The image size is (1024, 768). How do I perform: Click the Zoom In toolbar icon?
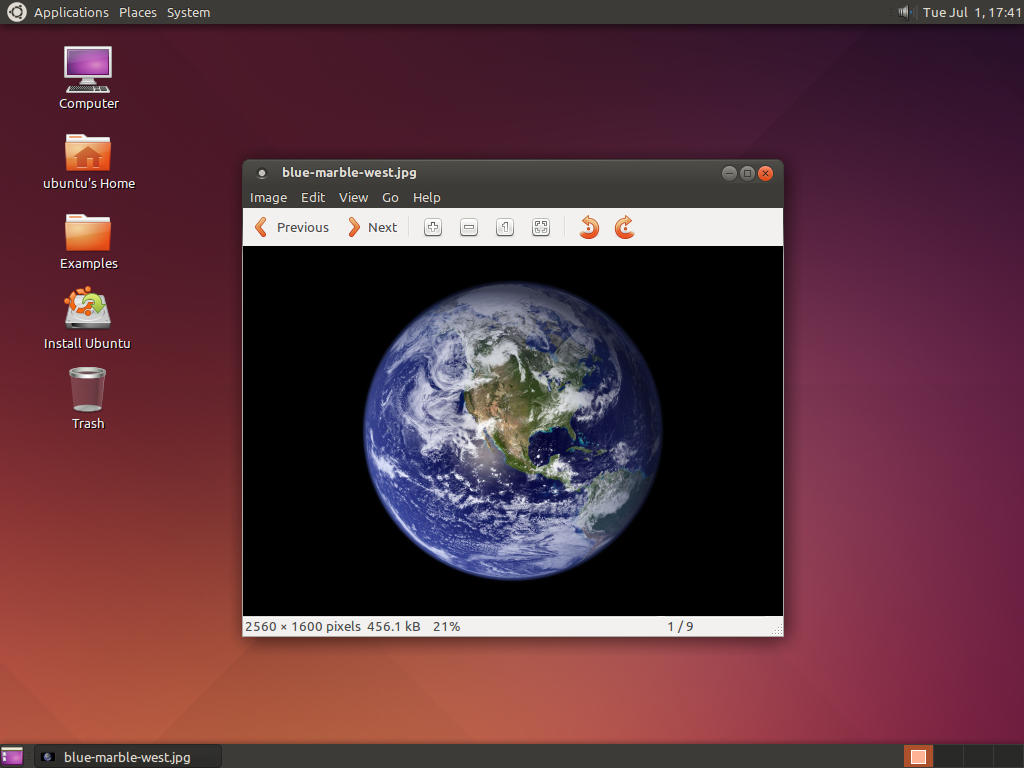click(x=432, y=227)
